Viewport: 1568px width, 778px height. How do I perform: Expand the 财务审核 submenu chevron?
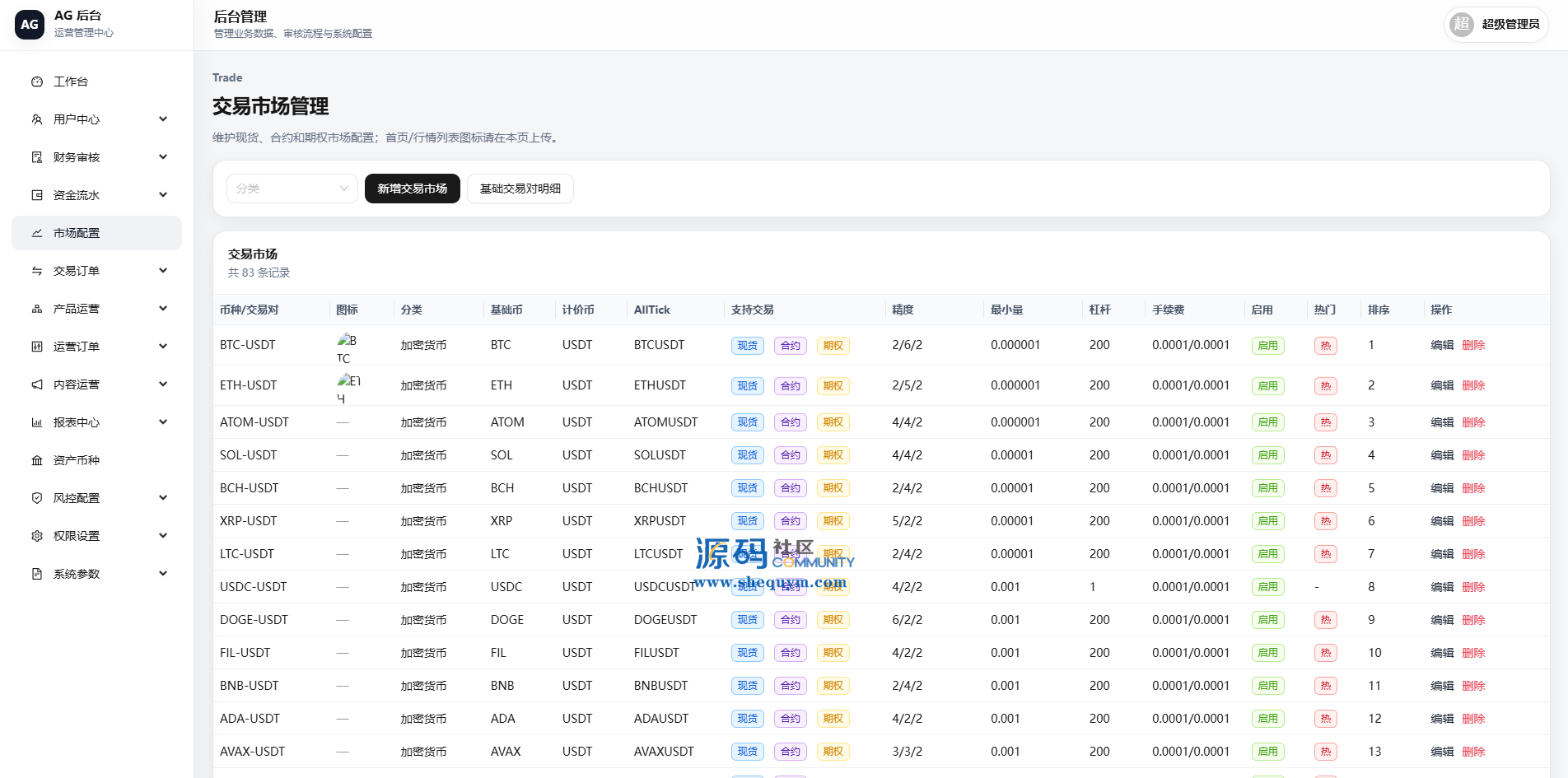(x=163, y=157)
